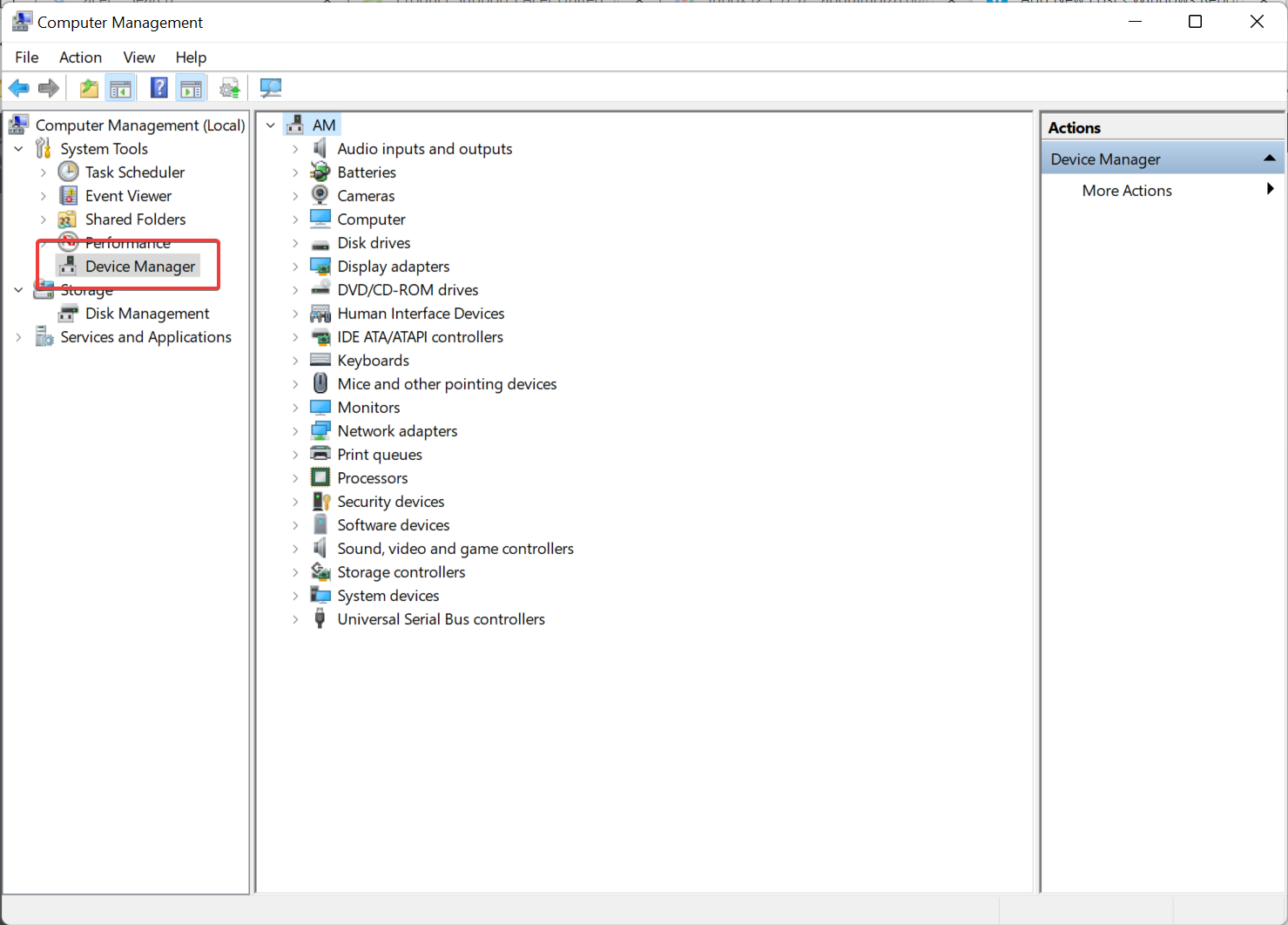
Task: Click the Services and Applications label
Action: [x=145, y=337]
